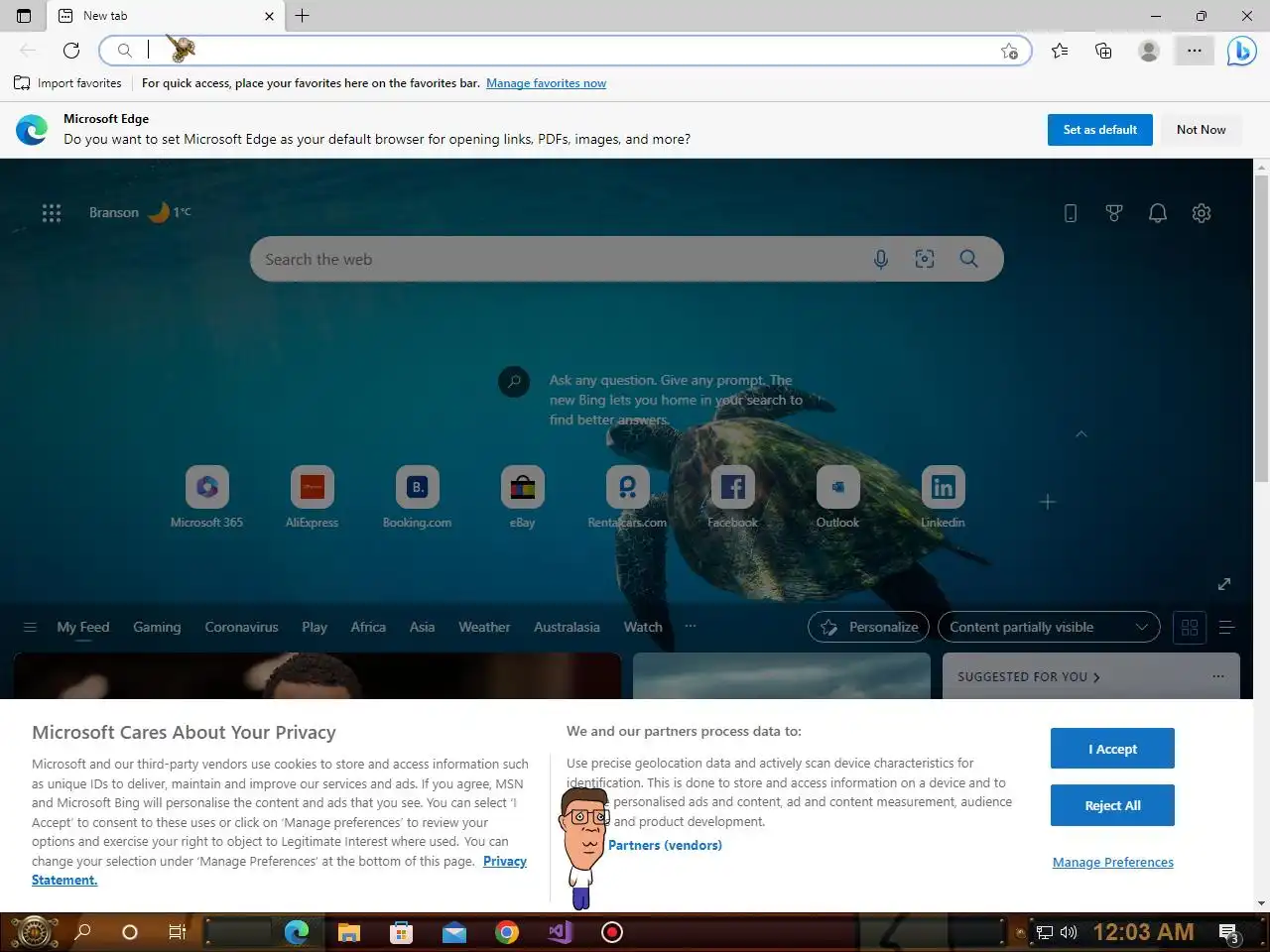Switch feed to list layout view
This screenshot has height=952, width=1270.
coord(1226,627)
